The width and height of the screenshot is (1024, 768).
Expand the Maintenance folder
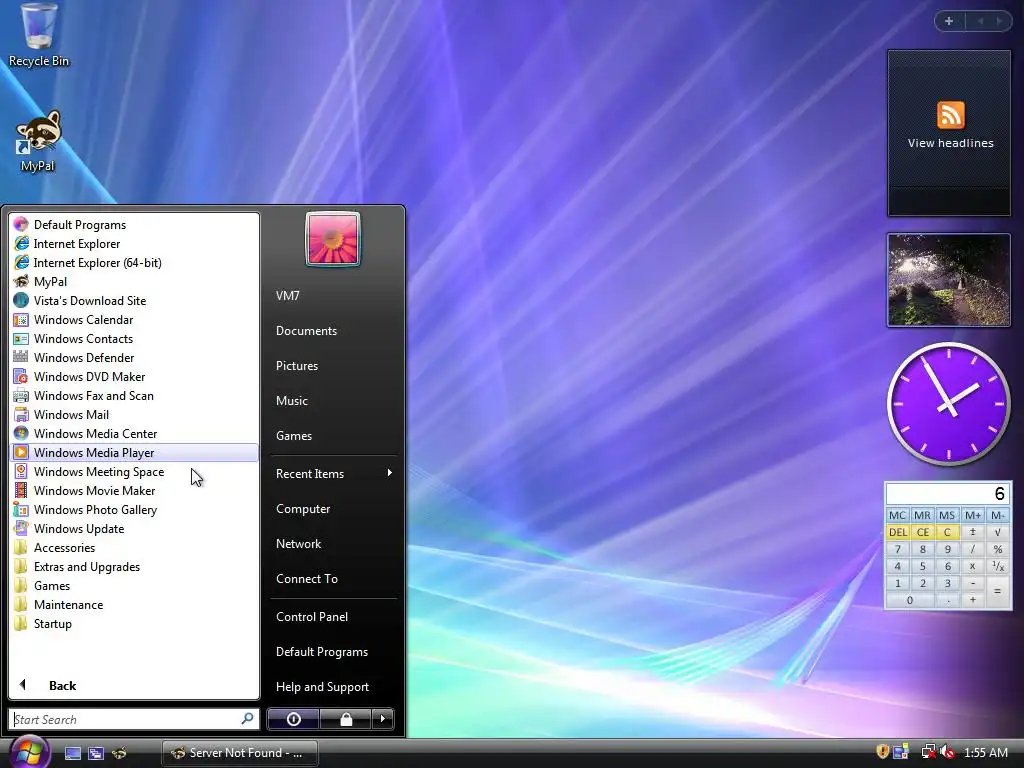tap(134, 604)
